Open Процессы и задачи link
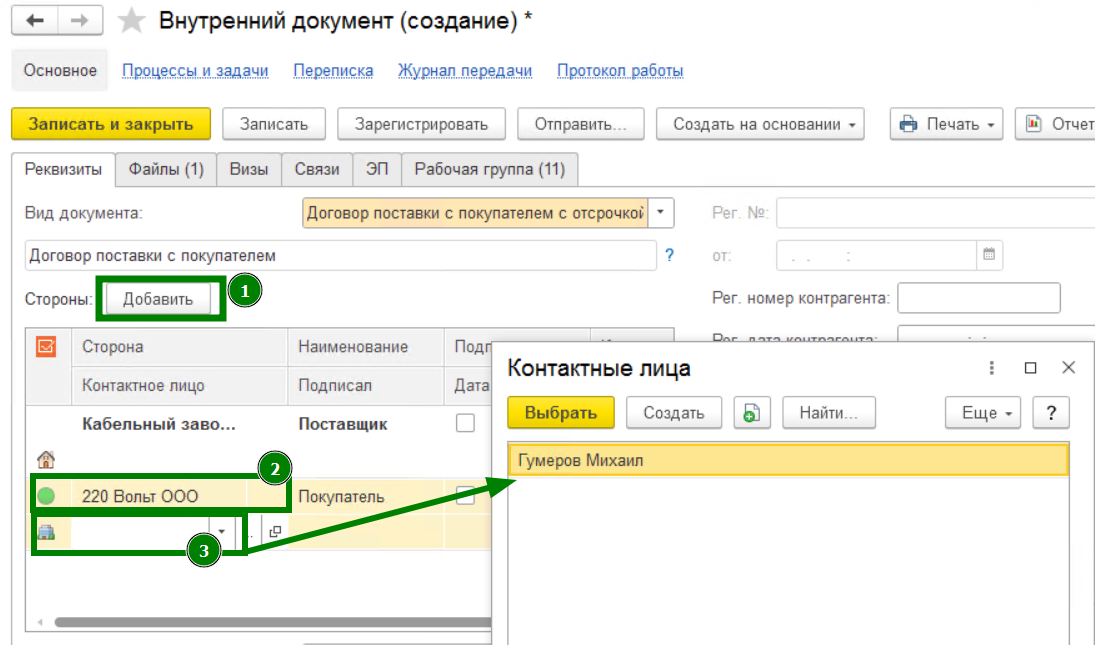 click(195, 71)
